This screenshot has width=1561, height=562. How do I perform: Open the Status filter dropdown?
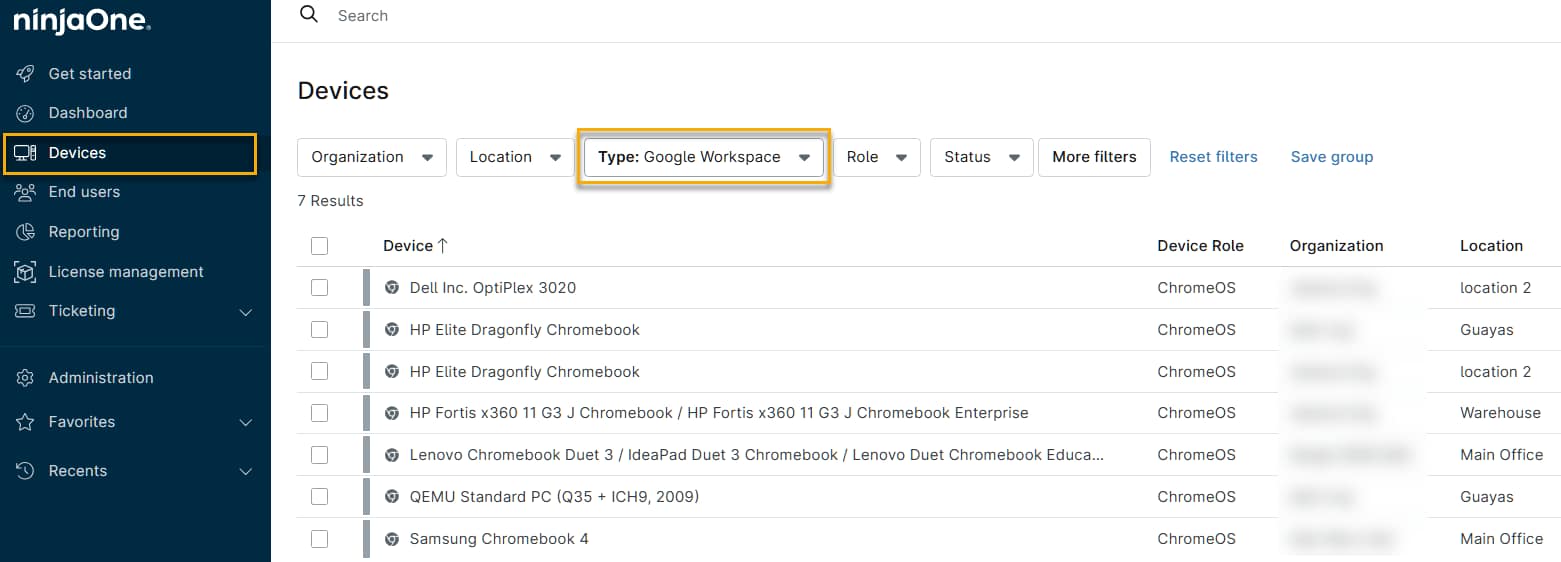(981, 157)
